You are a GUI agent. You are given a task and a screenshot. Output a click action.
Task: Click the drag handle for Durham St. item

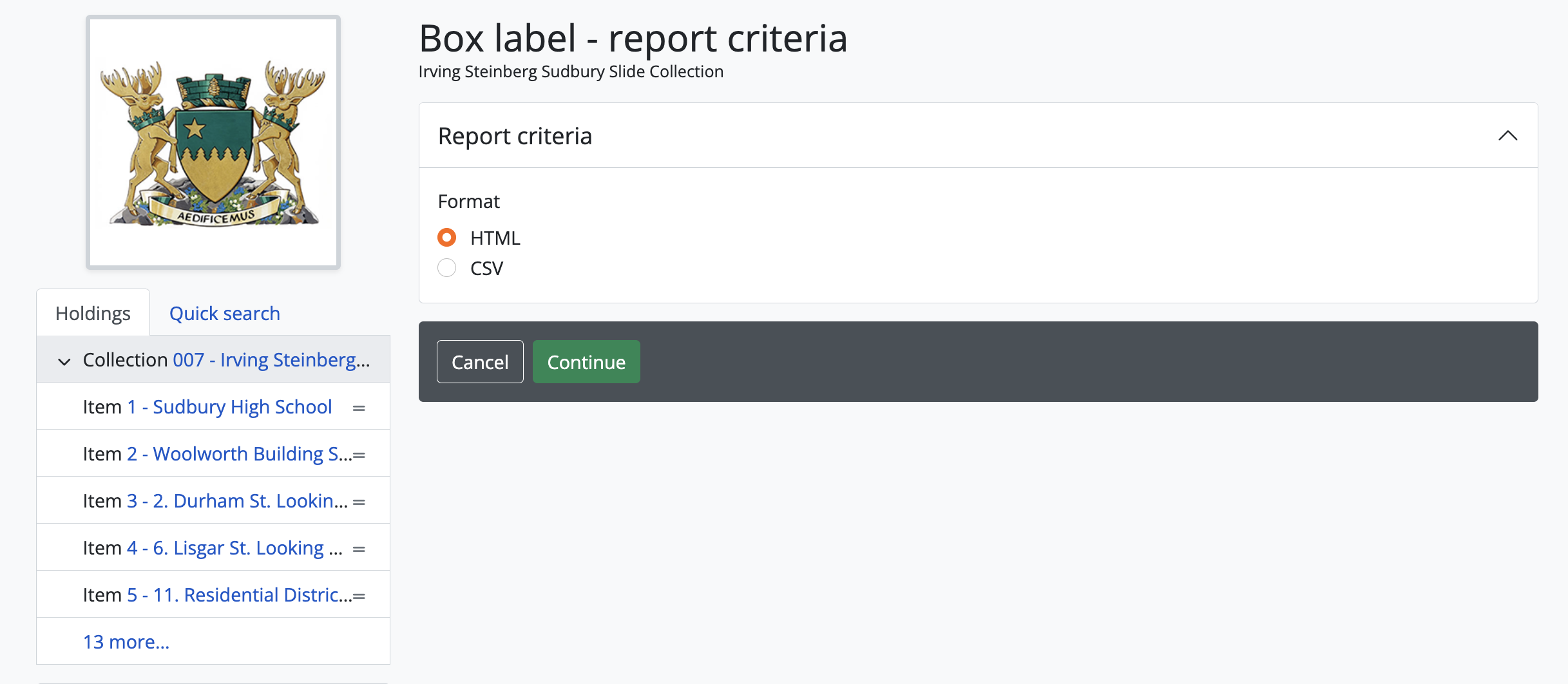(x=359, y=502)
